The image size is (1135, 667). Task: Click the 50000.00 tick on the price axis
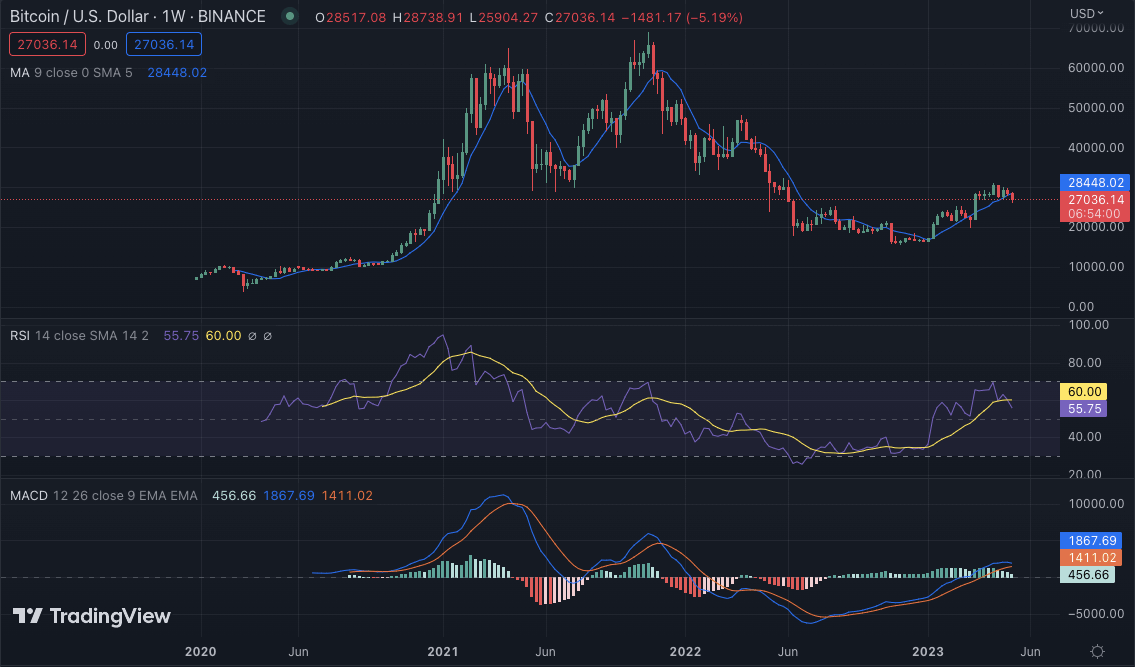(x=1096, y=108)
